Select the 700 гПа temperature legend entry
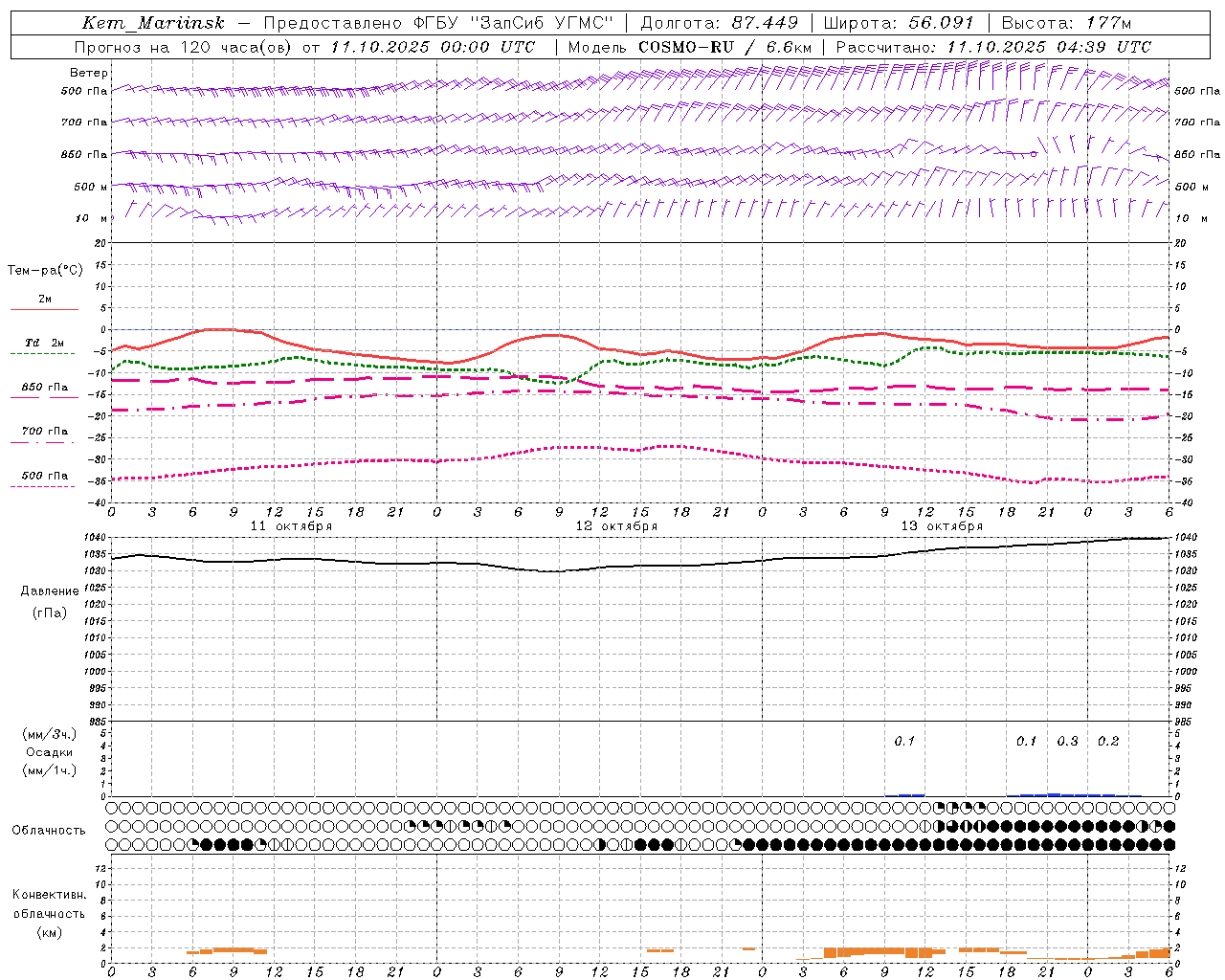1225x980 pixels. [x=44, y=432]
